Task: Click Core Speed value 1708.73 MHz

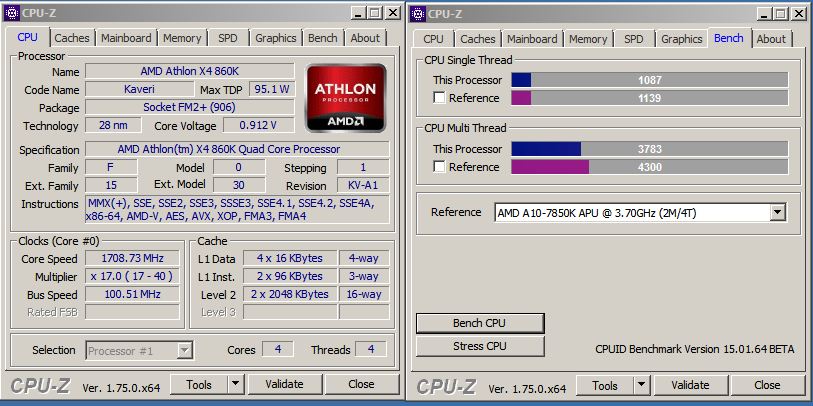Action: tap(132, 258)
